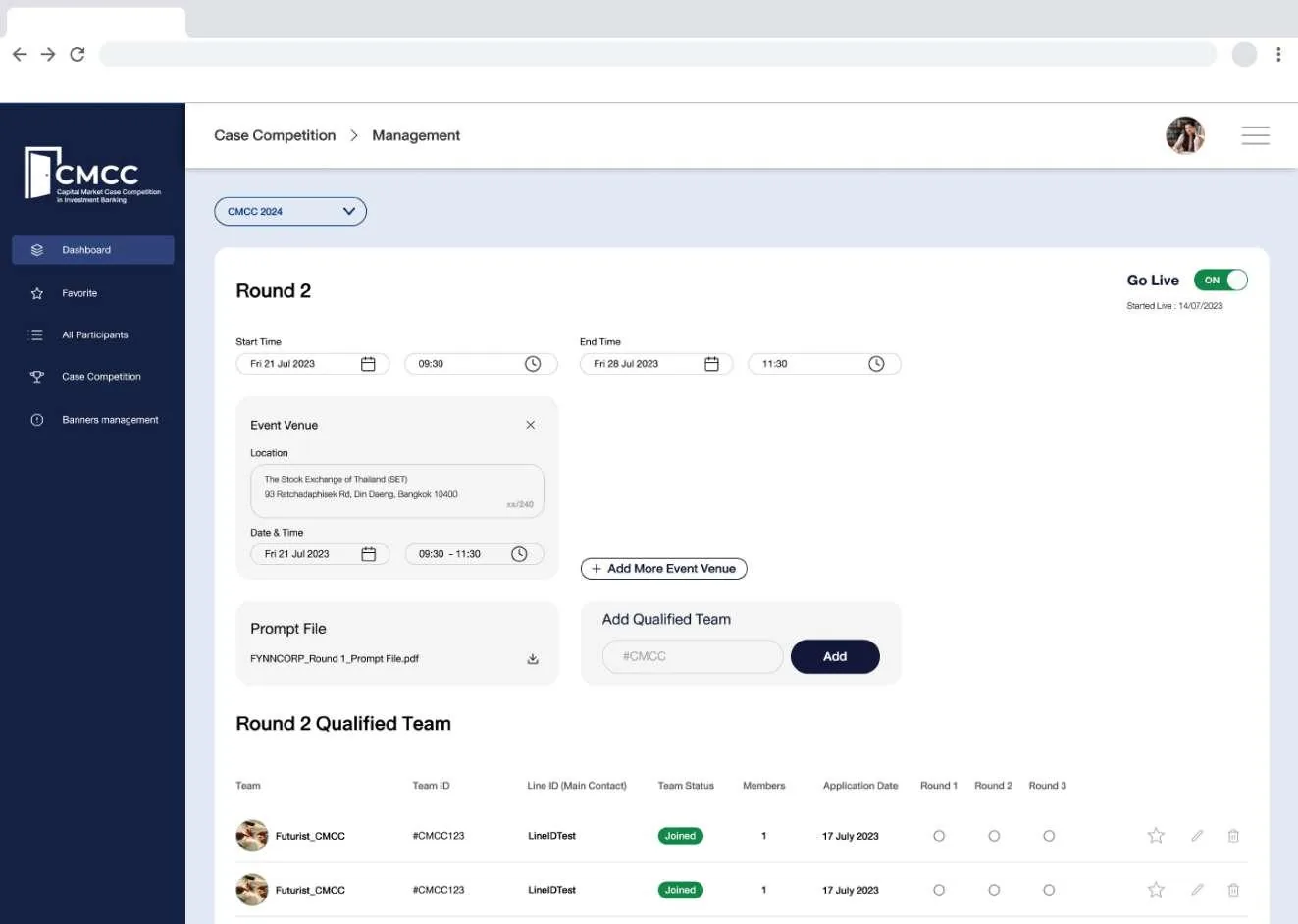
Task: Click the star icon beside Favorite
Action: pyautogui.click(x=37, y=293)
